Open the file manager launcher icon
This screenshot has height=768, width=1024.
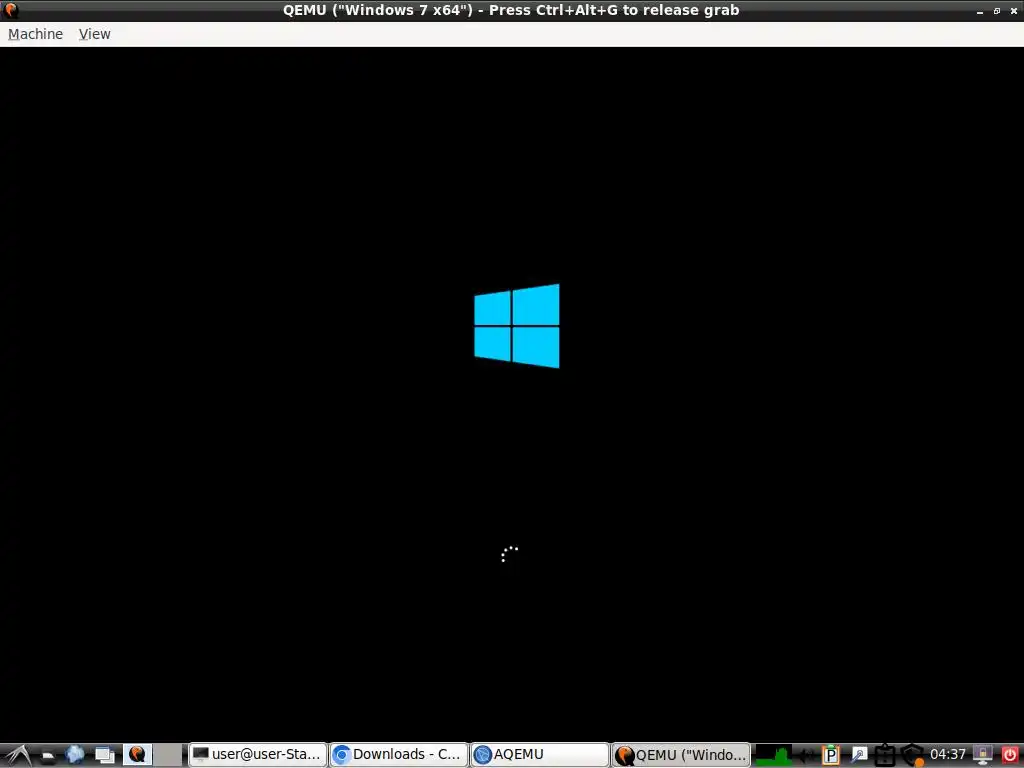coord(47,756)
